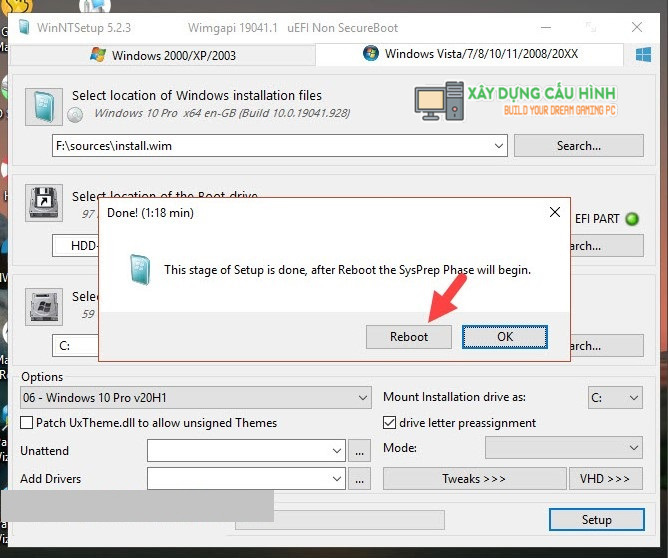The image size is (668, 558).
Task: Expand the install.wim path dropdown
Action: (x=499, y=146)
